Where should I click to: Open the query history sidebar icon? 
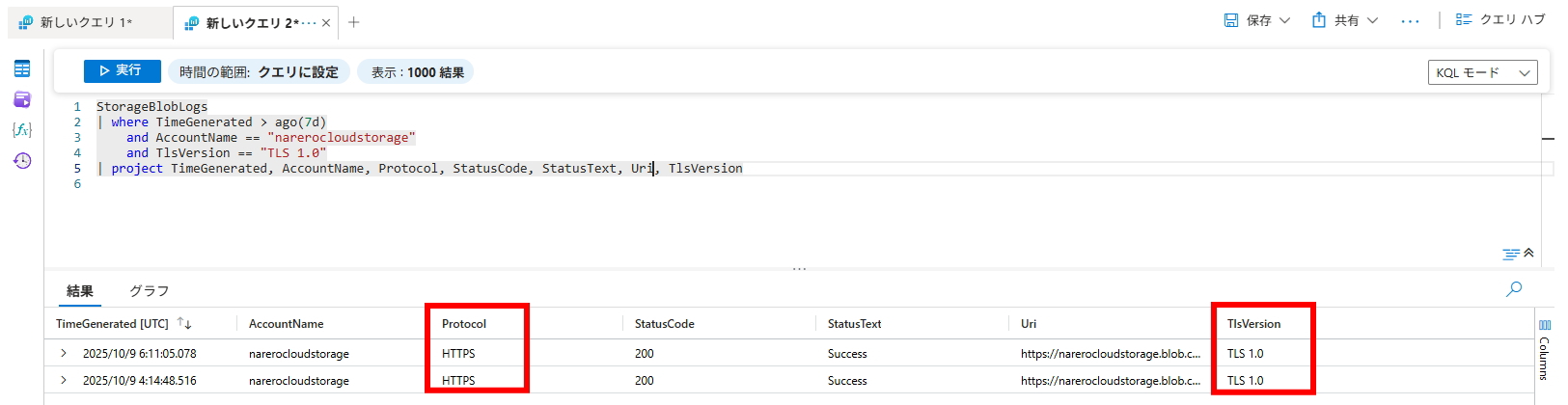pos(22,160)
